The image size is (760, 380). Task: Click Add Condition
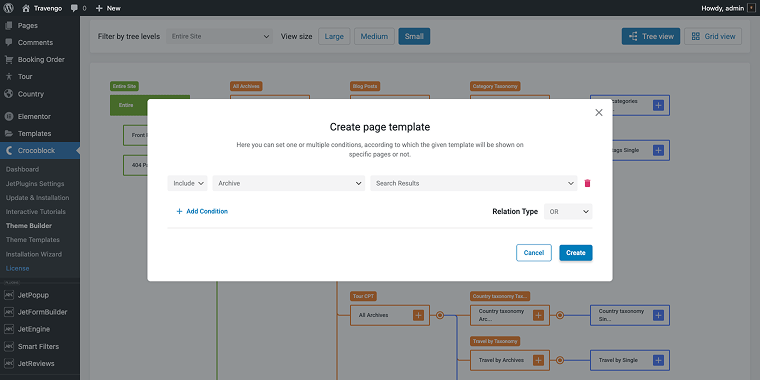tap(202, 211)
